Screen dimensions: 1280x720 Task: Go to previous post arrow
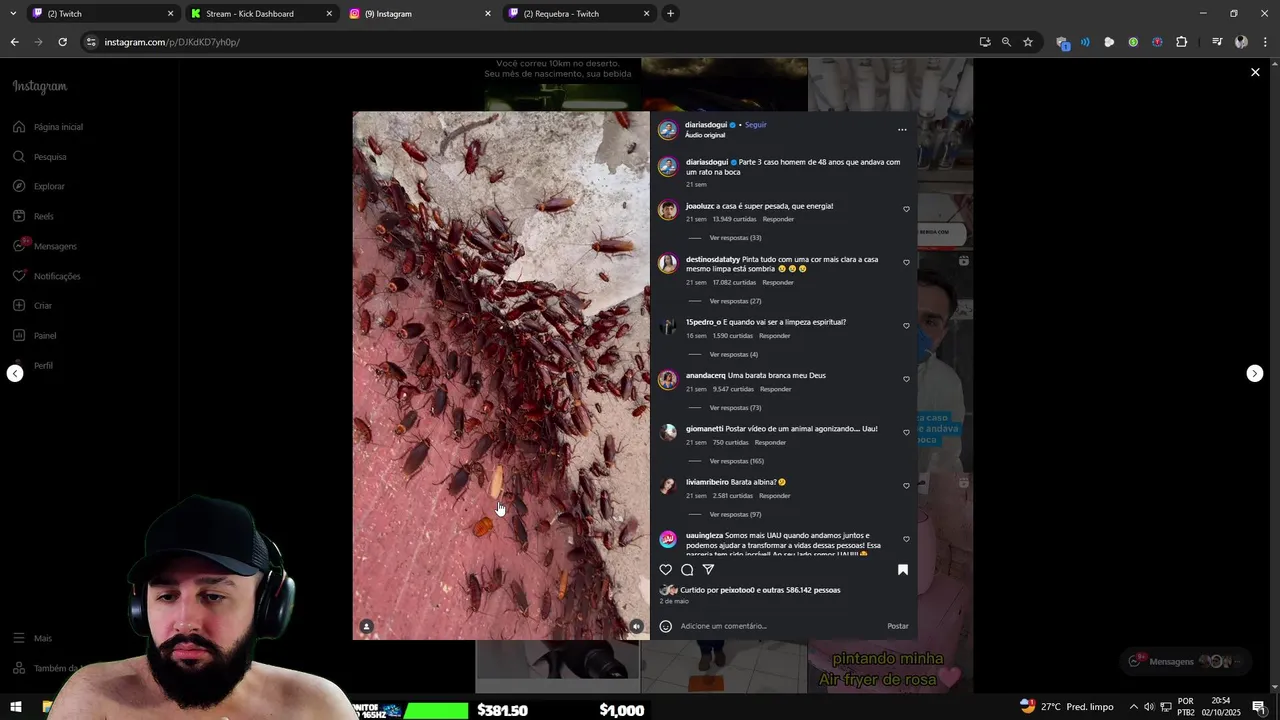click(15, 373)
